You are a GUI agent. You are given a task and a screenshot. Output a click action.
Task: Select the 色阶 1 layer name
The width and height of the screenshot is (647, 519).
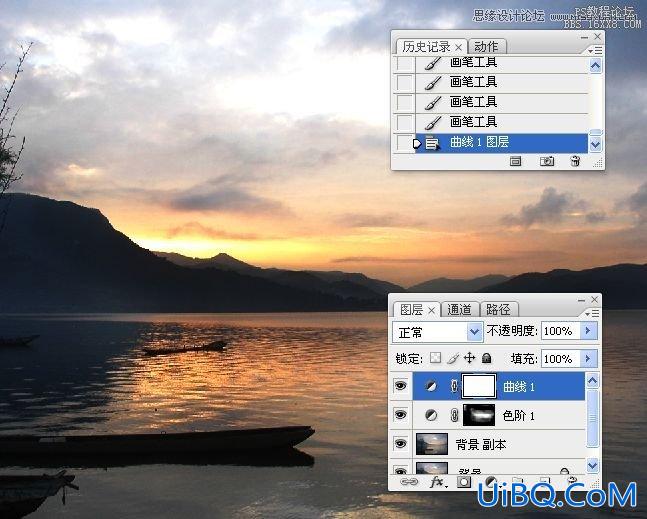pyautogui.click(x=519, y=415)
